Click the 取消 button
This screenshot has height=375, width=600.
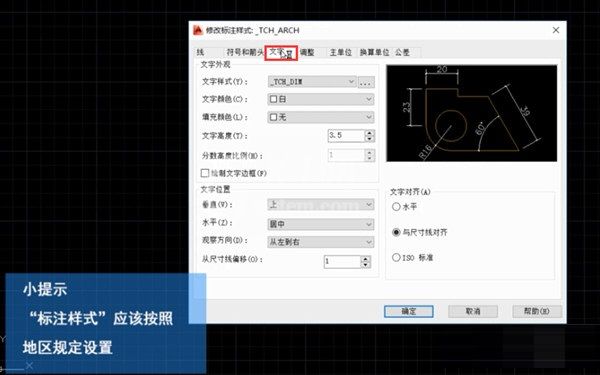(x=473, y=311)
